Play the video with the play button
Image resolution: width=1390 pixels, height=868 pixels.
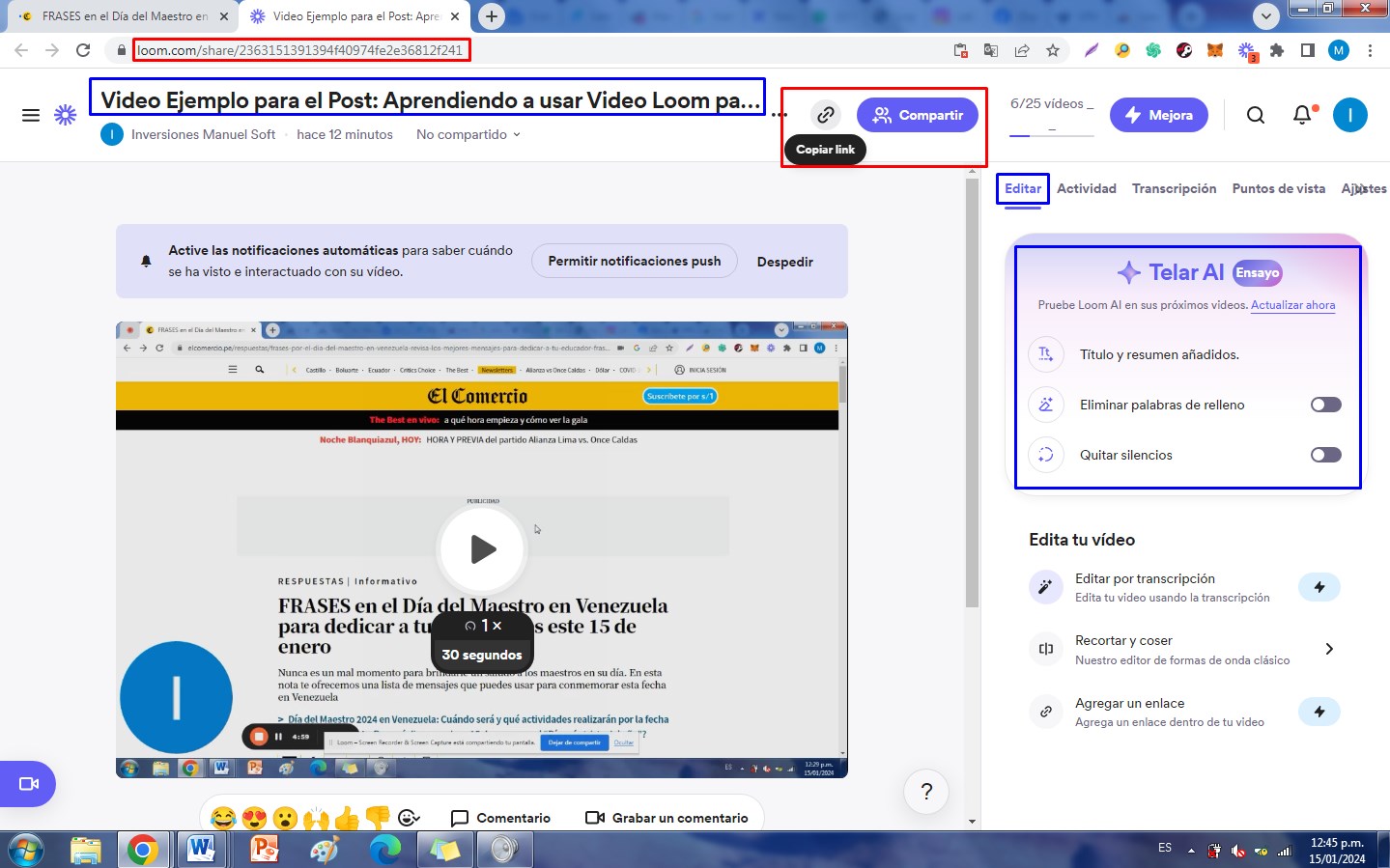pyautogui.click(x=482, y=549)
